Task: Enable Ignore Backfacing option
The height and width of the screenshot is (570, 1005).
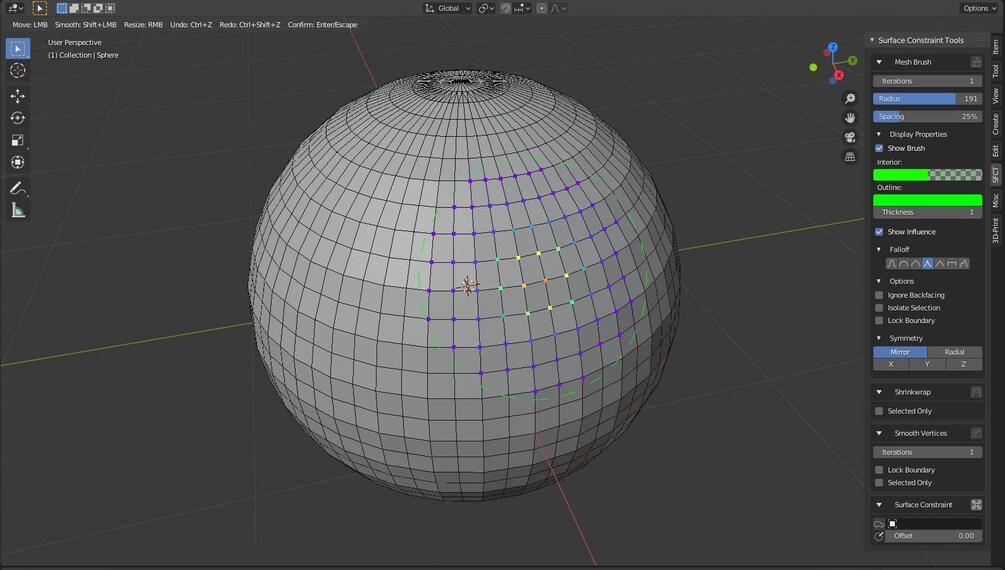Action: [x=879, y=295]
